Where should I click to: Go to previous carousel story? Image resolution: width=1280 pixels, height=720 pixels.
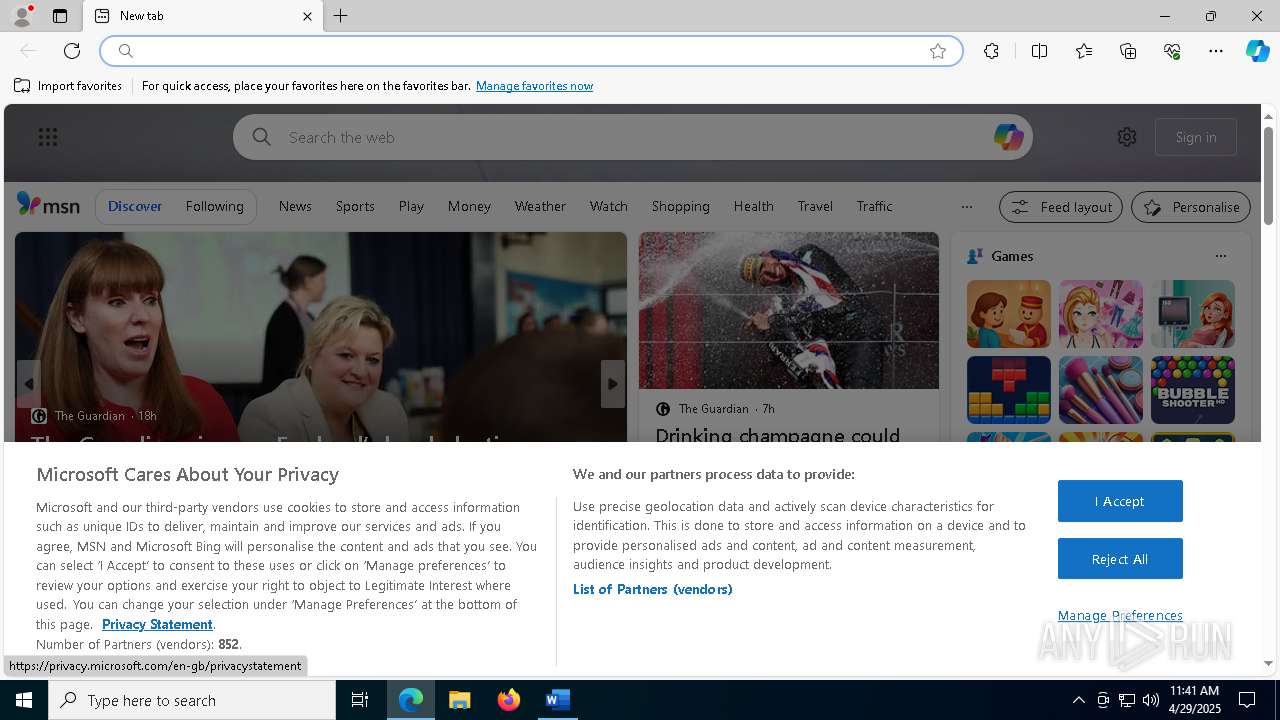click(x=28, y=384)
